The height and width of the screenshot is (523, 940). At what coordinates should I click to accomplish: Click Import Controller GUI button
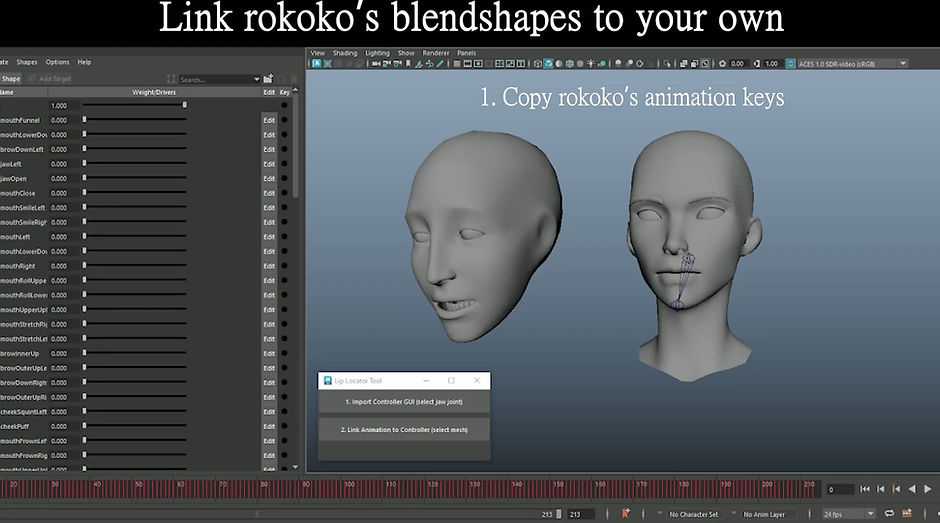(404, 402)
